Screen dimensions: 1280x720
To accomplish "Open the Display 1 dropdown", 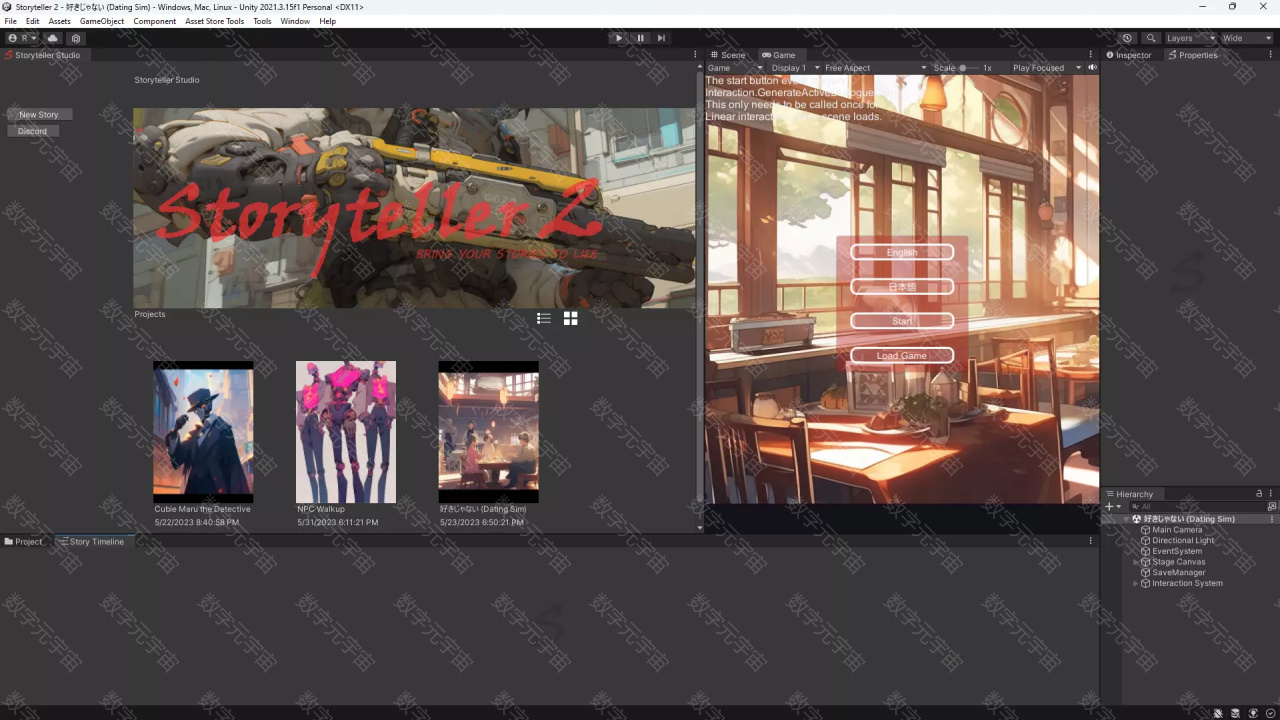I will pyautogui.click(x=795, y=68).
